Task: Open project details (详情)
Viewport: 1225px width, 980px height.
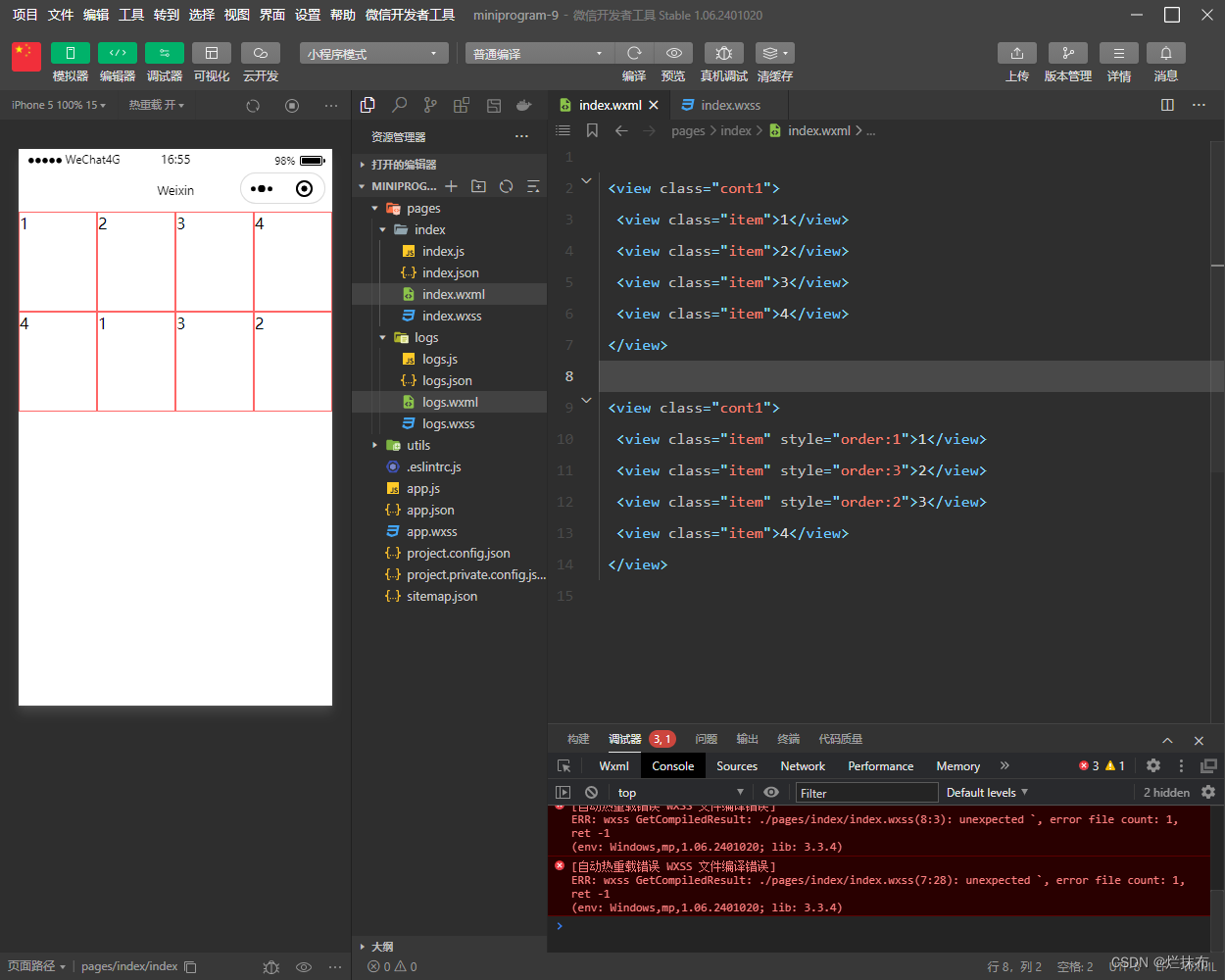Action: [x=1119, y=53]
